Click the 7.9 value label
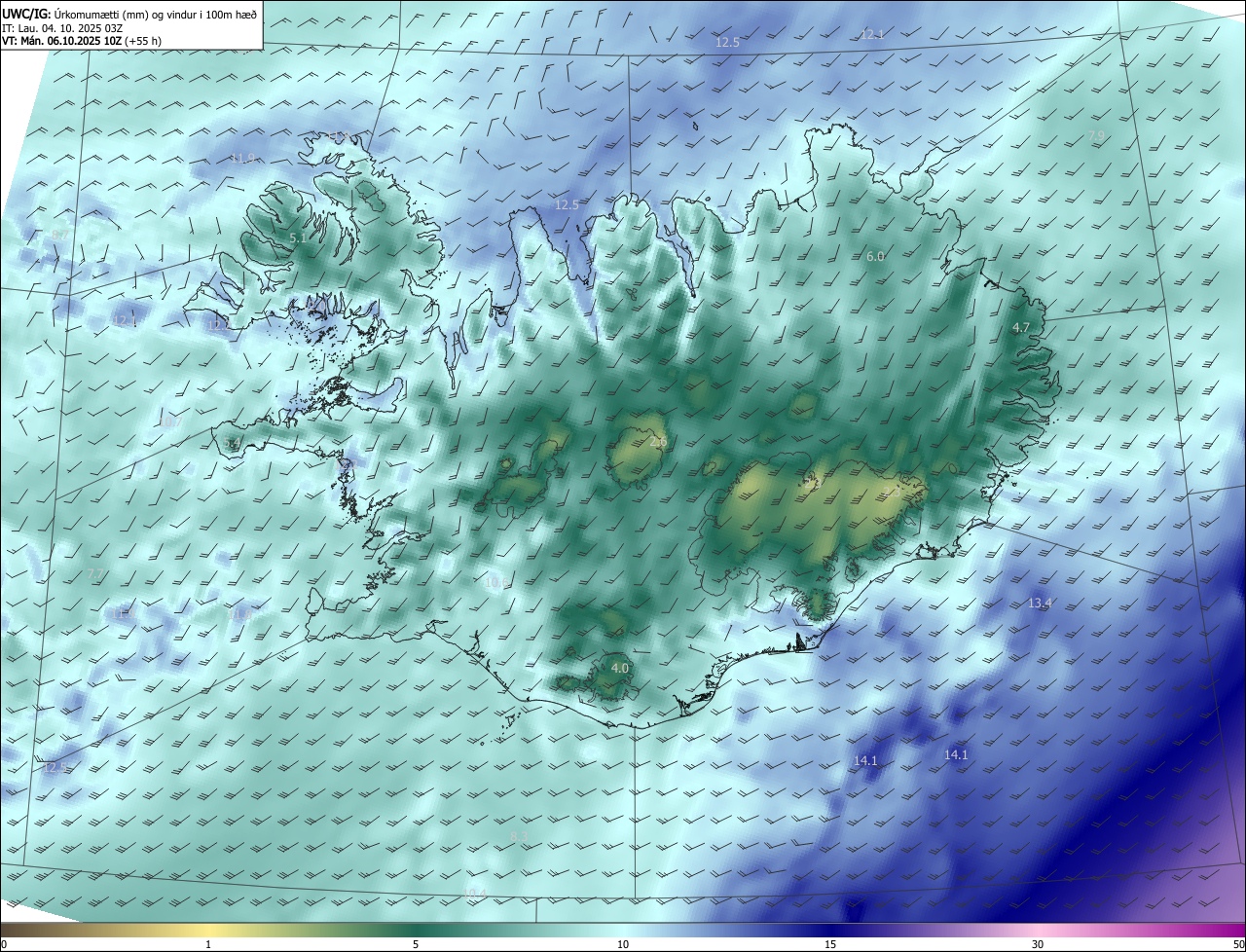 pyautogui.click(x=1096, y=136)
